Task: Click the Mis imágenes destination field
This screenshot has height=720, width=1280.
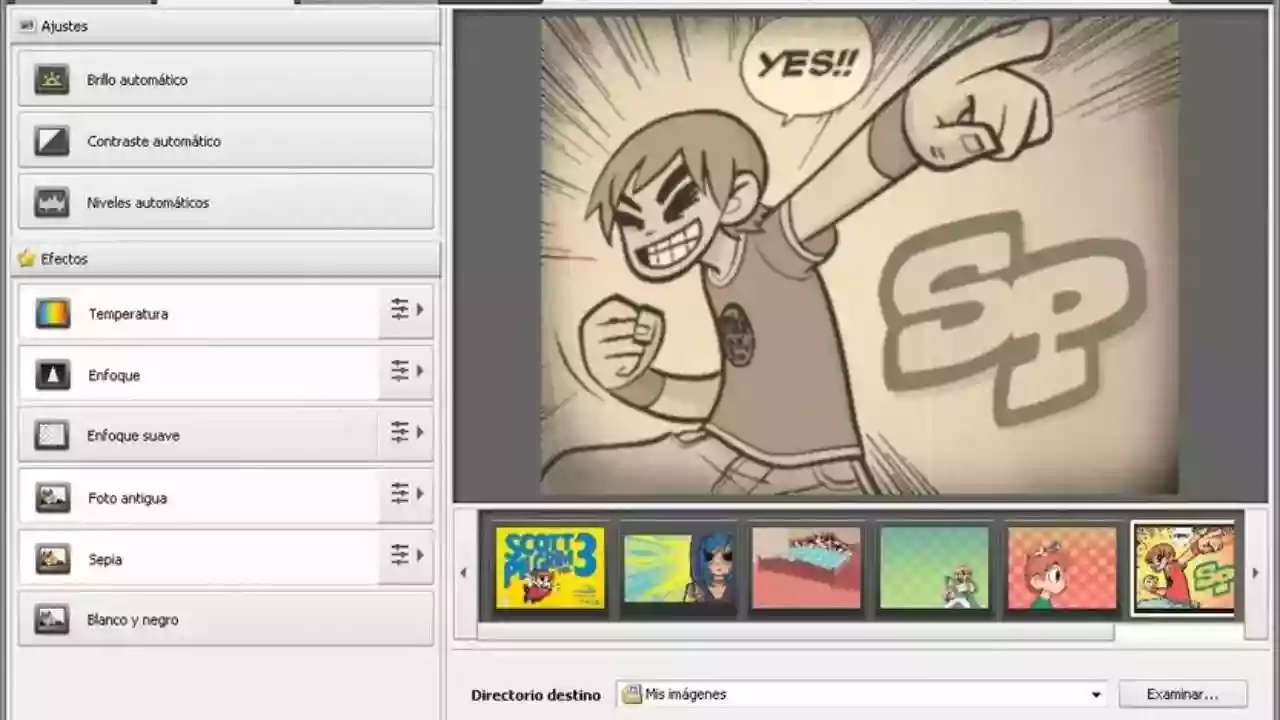Action: click(862, 694)
